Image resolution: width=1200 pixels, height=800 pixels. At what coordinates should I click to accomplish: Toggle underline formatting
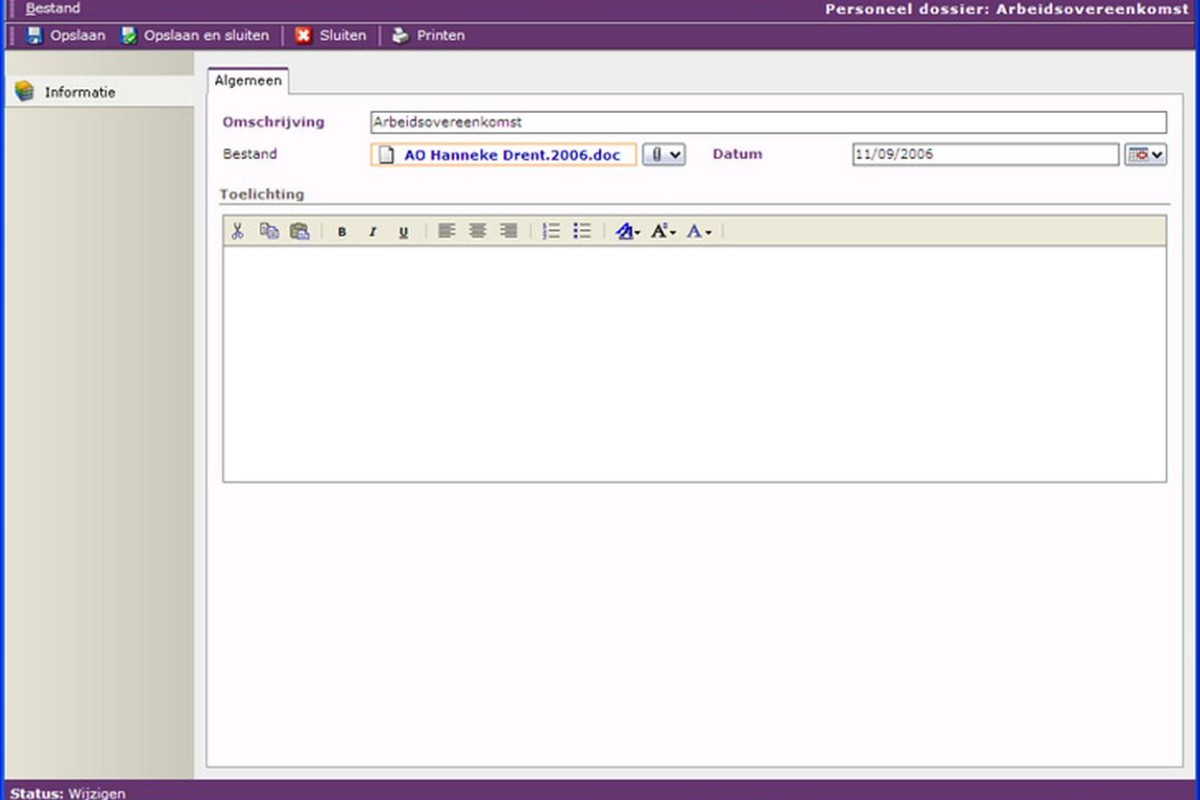tap(404, 232)
